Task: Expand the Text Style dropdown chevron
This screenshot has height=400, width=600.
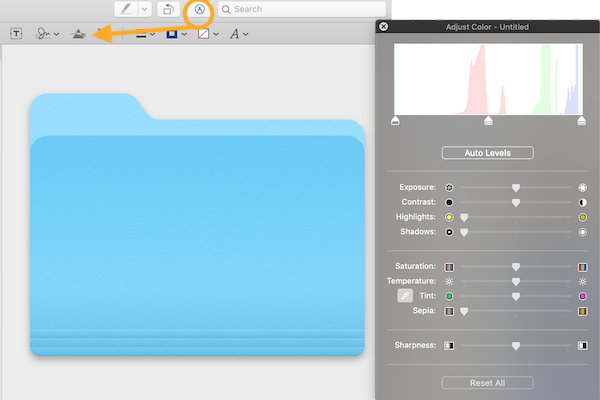Action: pos(246,34)
